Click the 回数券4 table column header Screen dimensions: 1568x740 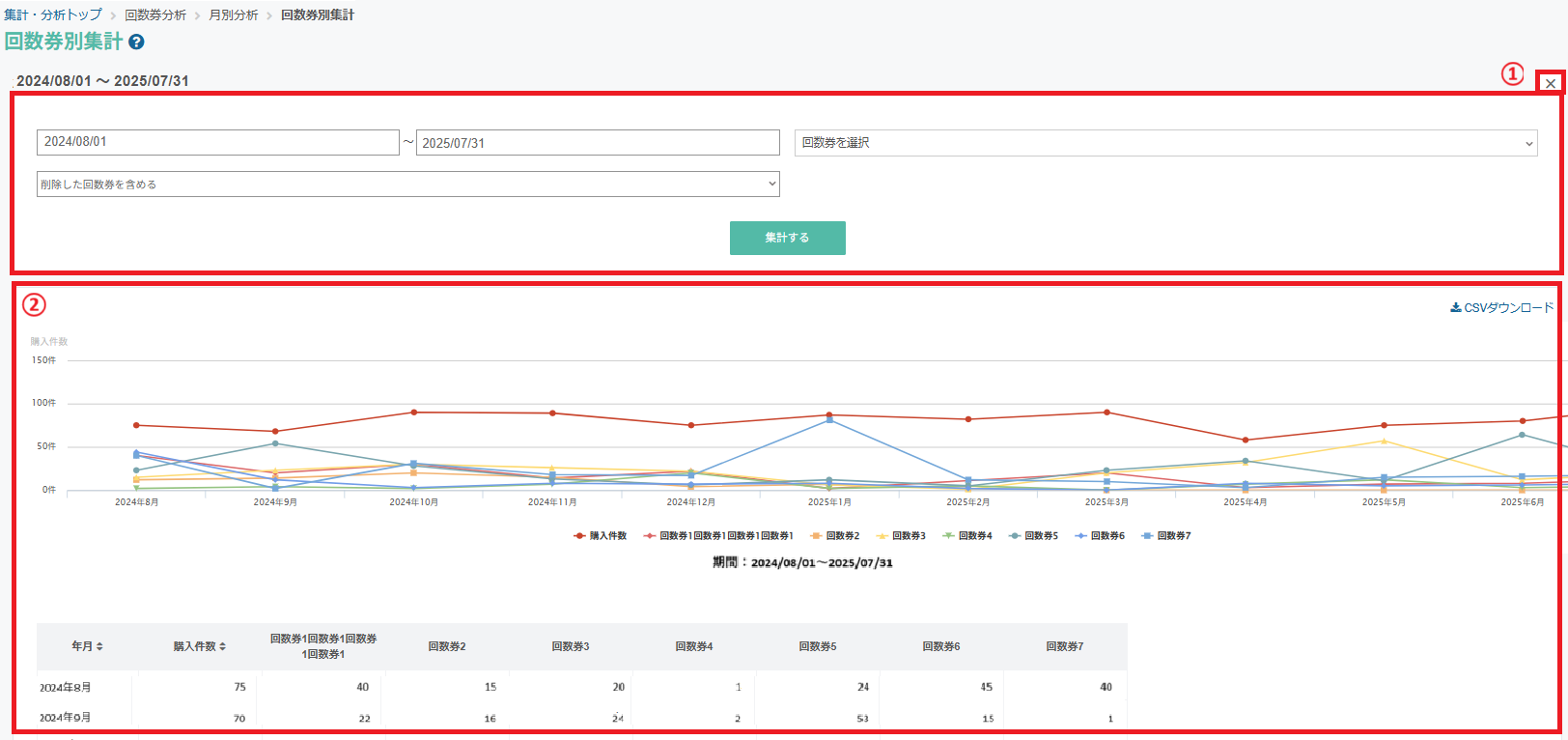click(x=694, y=646)
